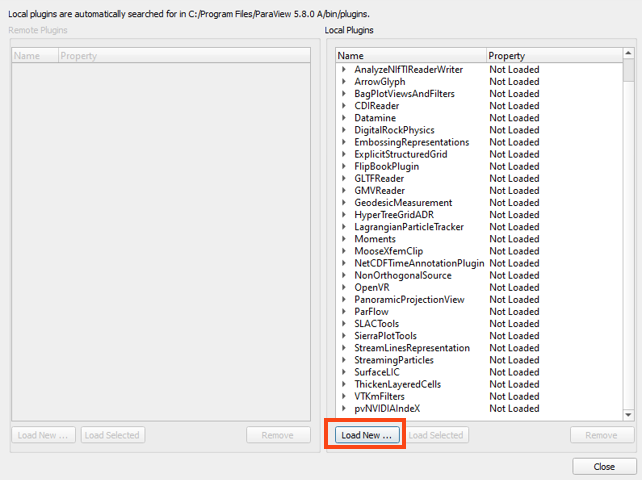Expand the EmbossingRepresentations plugin entry
Image resolution: width=642 pixels, height=480 pixels.
pos(344,142)
